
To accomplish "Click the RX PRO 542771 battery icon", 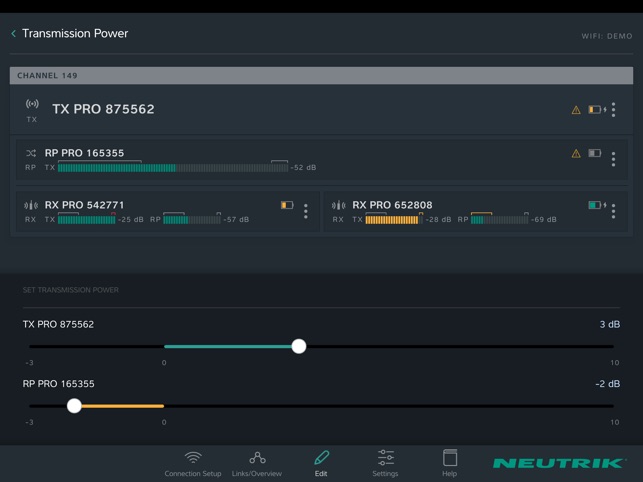I will coord(287,205).
